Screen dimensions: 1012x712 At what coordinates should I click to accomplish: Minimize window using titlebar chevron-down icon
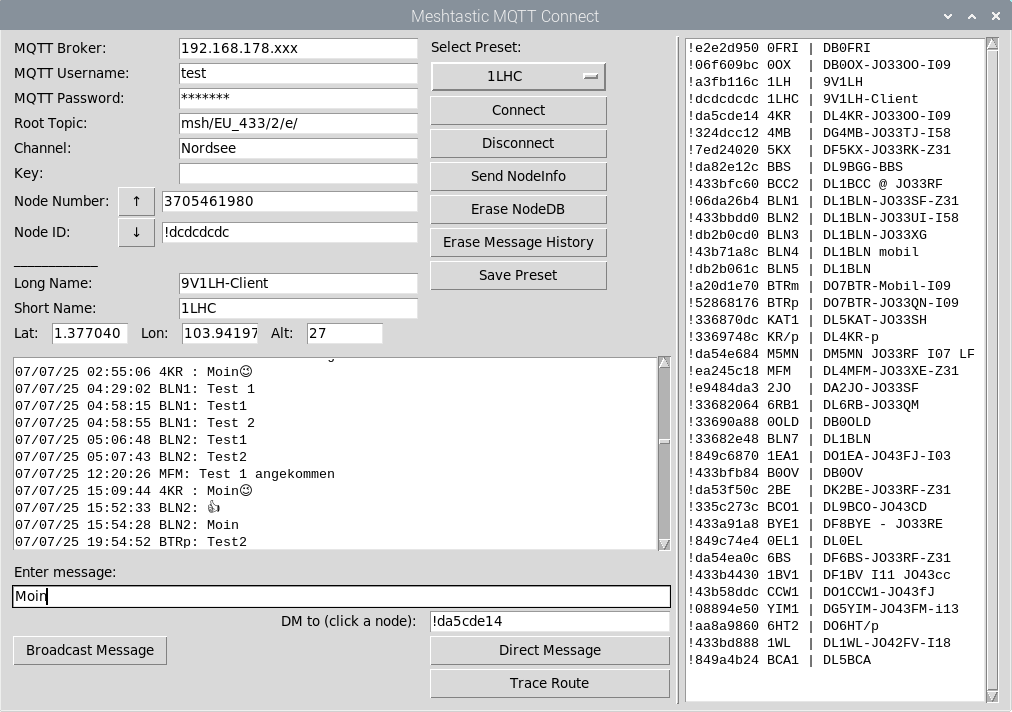[x=947, y=16]
